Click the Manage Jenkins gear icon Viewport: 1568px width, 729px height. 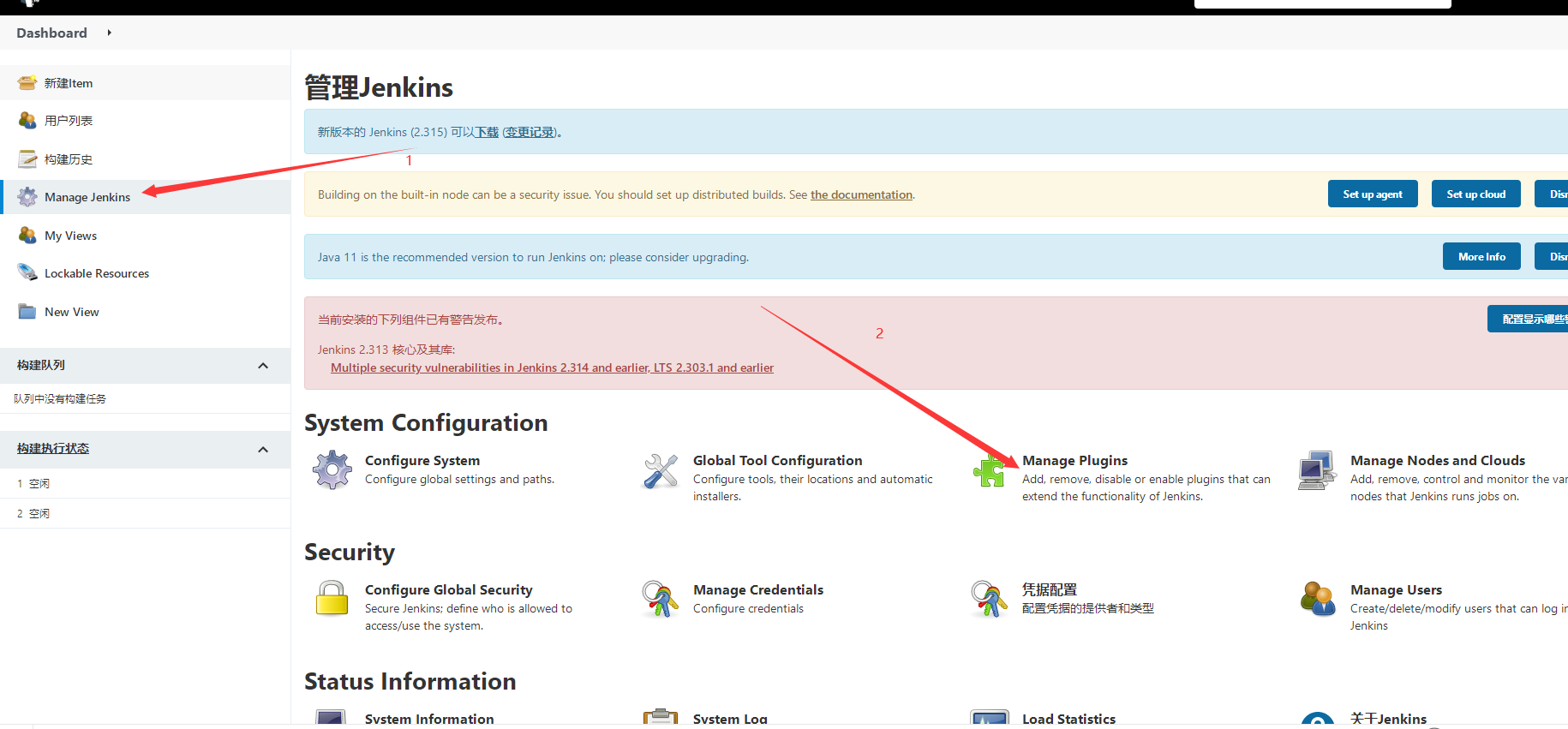point(27,197)
